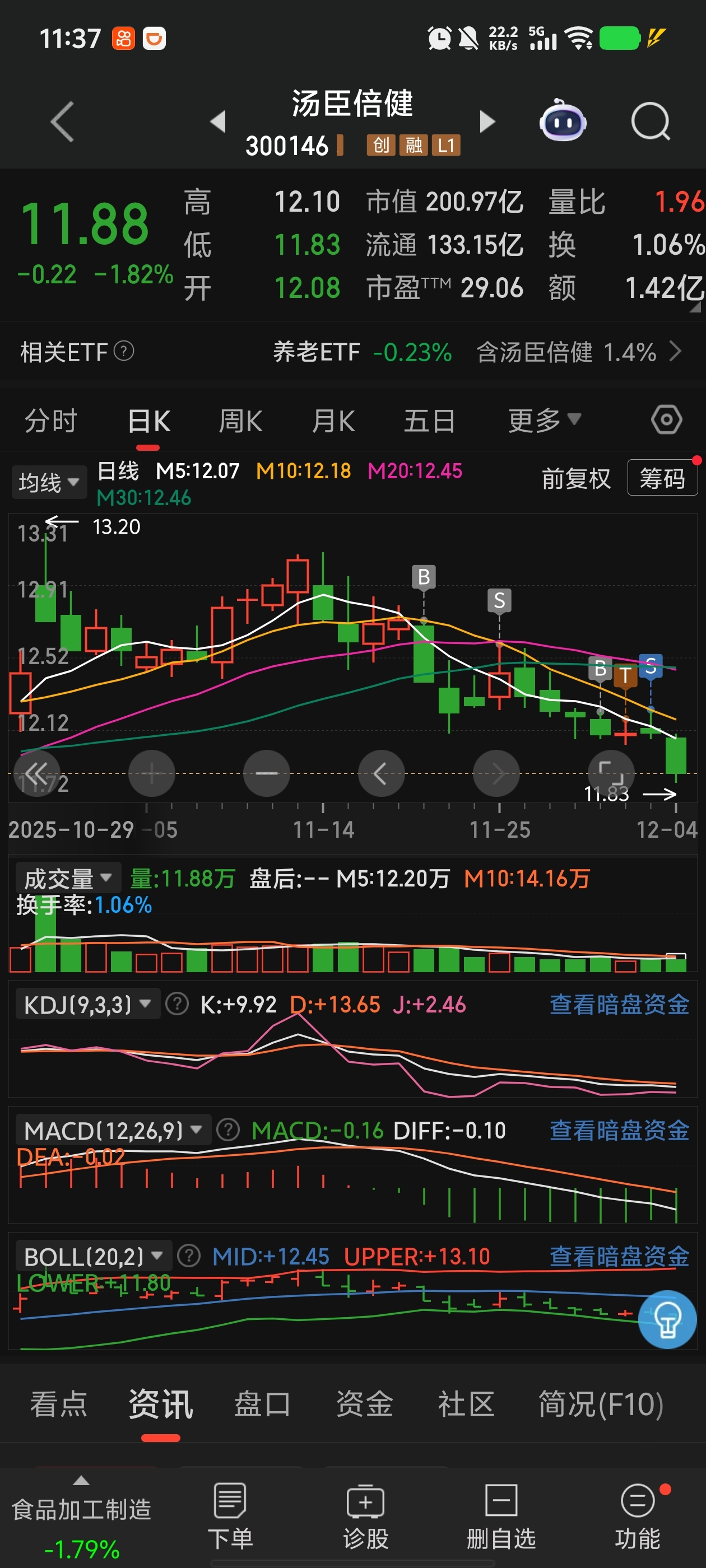Open related ETF chevron arrow

coord(675,351)
